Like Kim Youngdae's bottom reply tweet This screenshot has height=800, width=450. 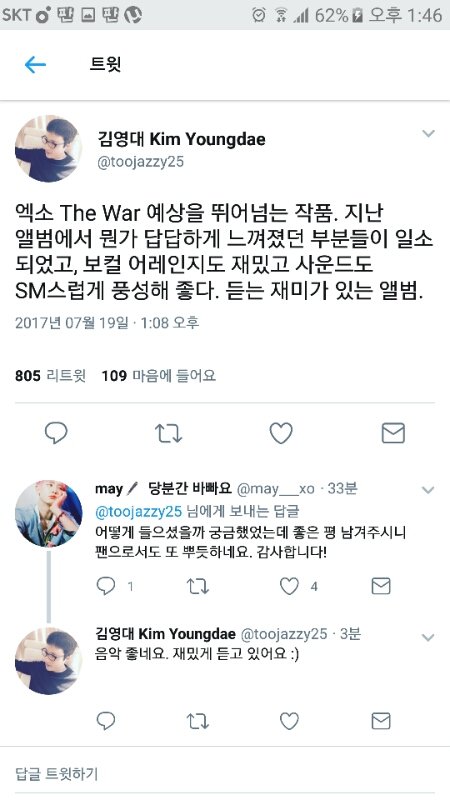(x=289, y=721)
